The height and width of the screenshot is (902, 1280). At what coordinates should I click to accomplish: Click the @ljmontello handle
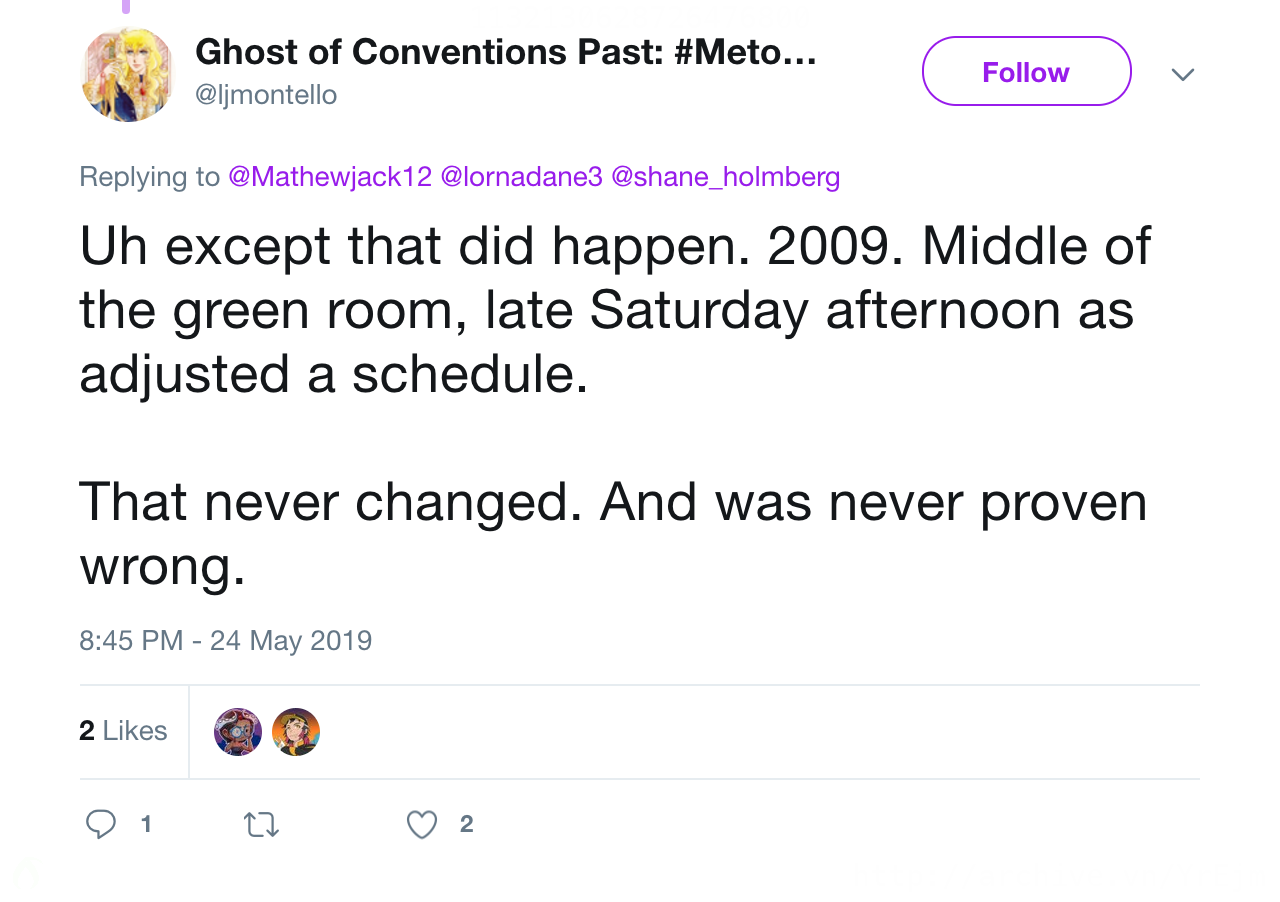tap(266, 95)
